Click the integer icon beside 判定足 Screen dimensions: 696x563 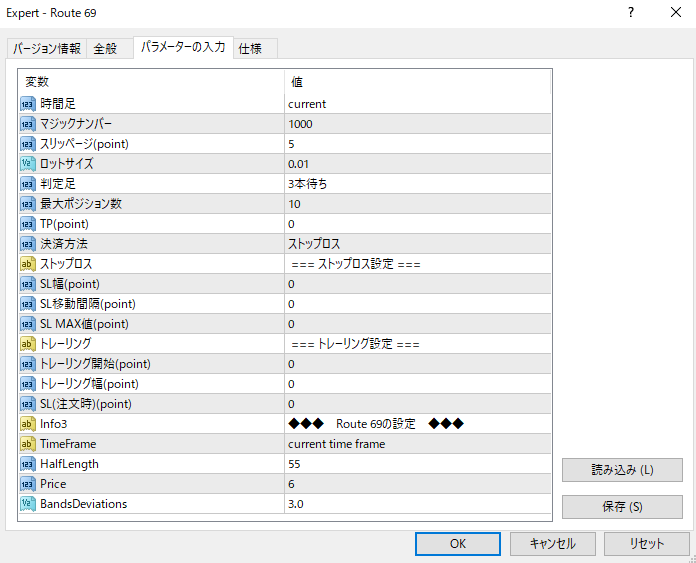pos(28,184)
